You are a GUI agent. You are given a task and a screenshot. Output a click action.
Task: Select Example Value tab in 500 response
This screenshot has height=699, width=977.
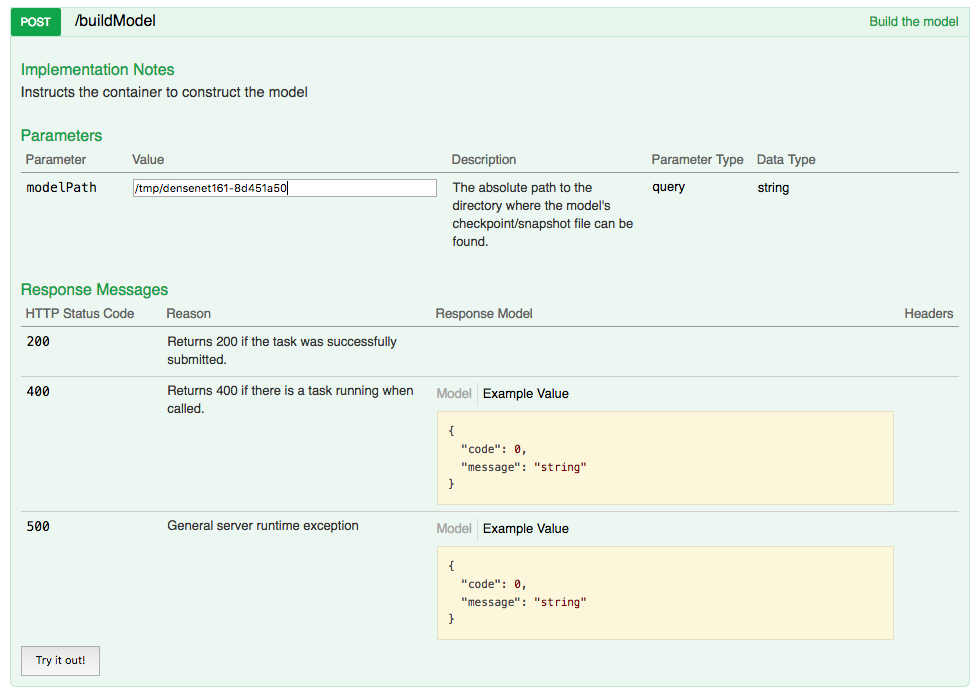pyautogui.click(x=525, y=528)
